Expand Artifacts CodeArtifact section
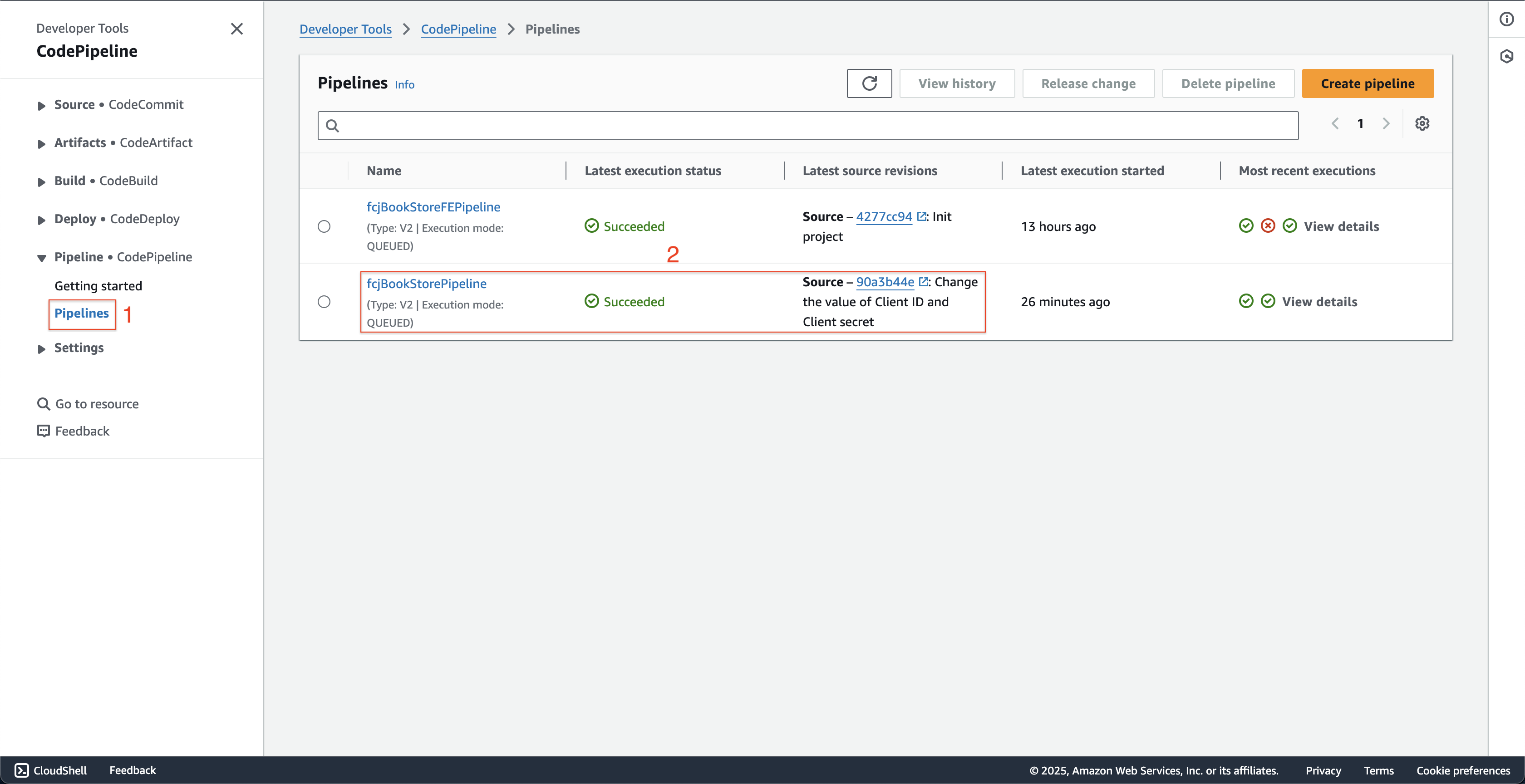Viewport: 1525px width, 784px height. tap(41, 143)
